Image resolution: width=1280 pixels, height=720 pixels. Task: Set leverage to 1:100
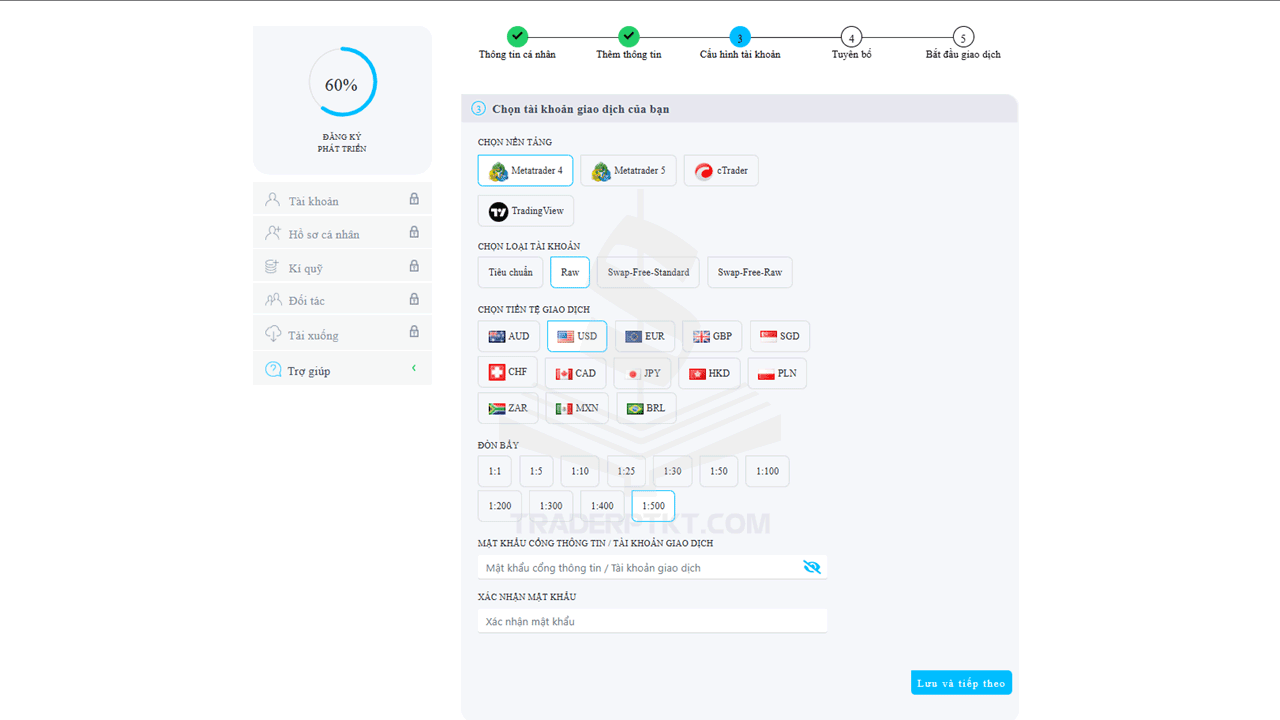coord(768,471)
